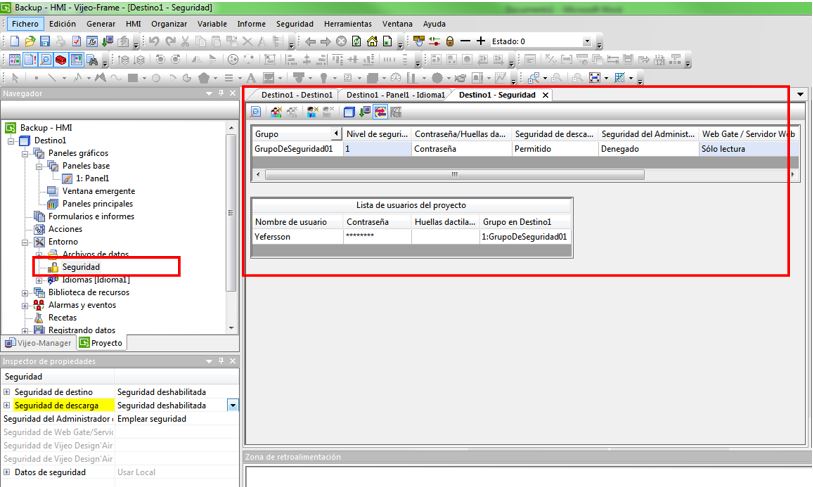Click the zoom-to-fit frame icon
The image size is (813, 487).
point(595,78)
